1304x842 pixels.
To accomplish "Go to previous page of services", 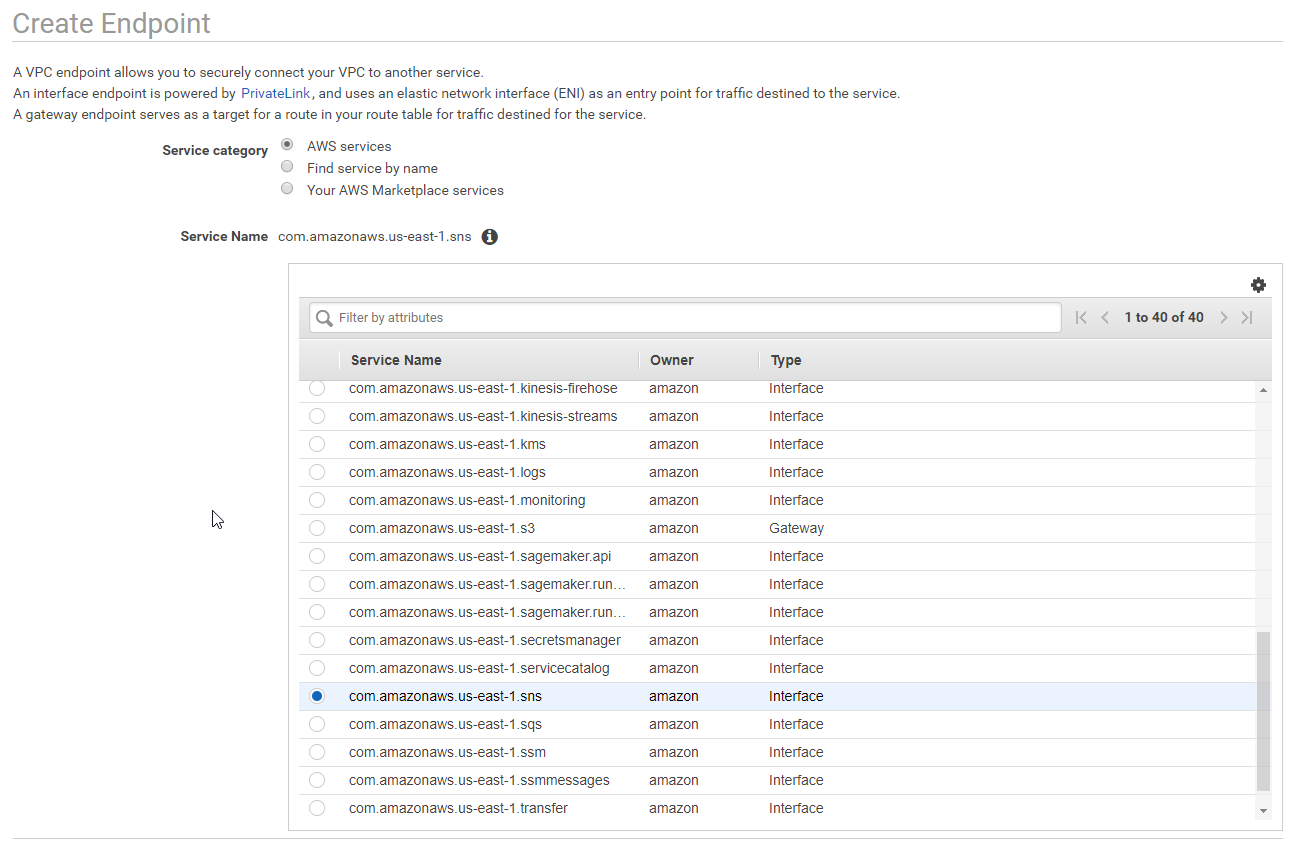I will (1105, 317).
